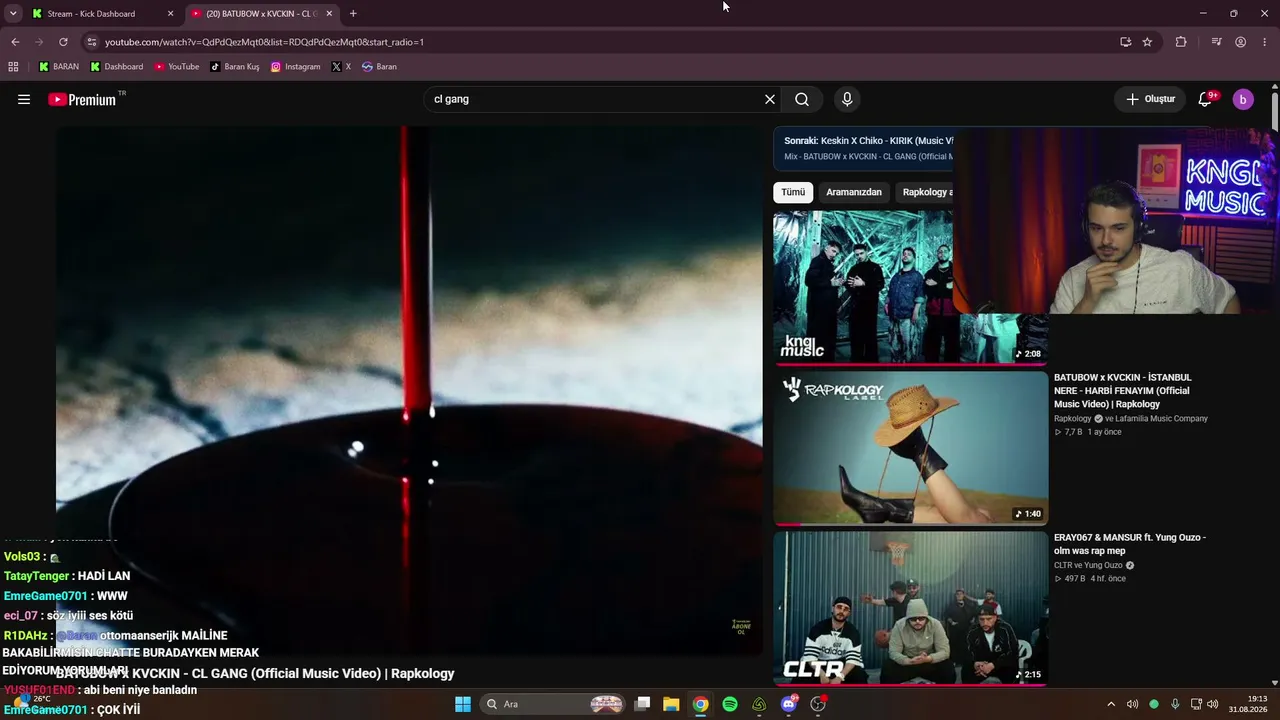Bookmark this page with the star
Viewport: 1280px width, 720px height.
[1147, 42]
